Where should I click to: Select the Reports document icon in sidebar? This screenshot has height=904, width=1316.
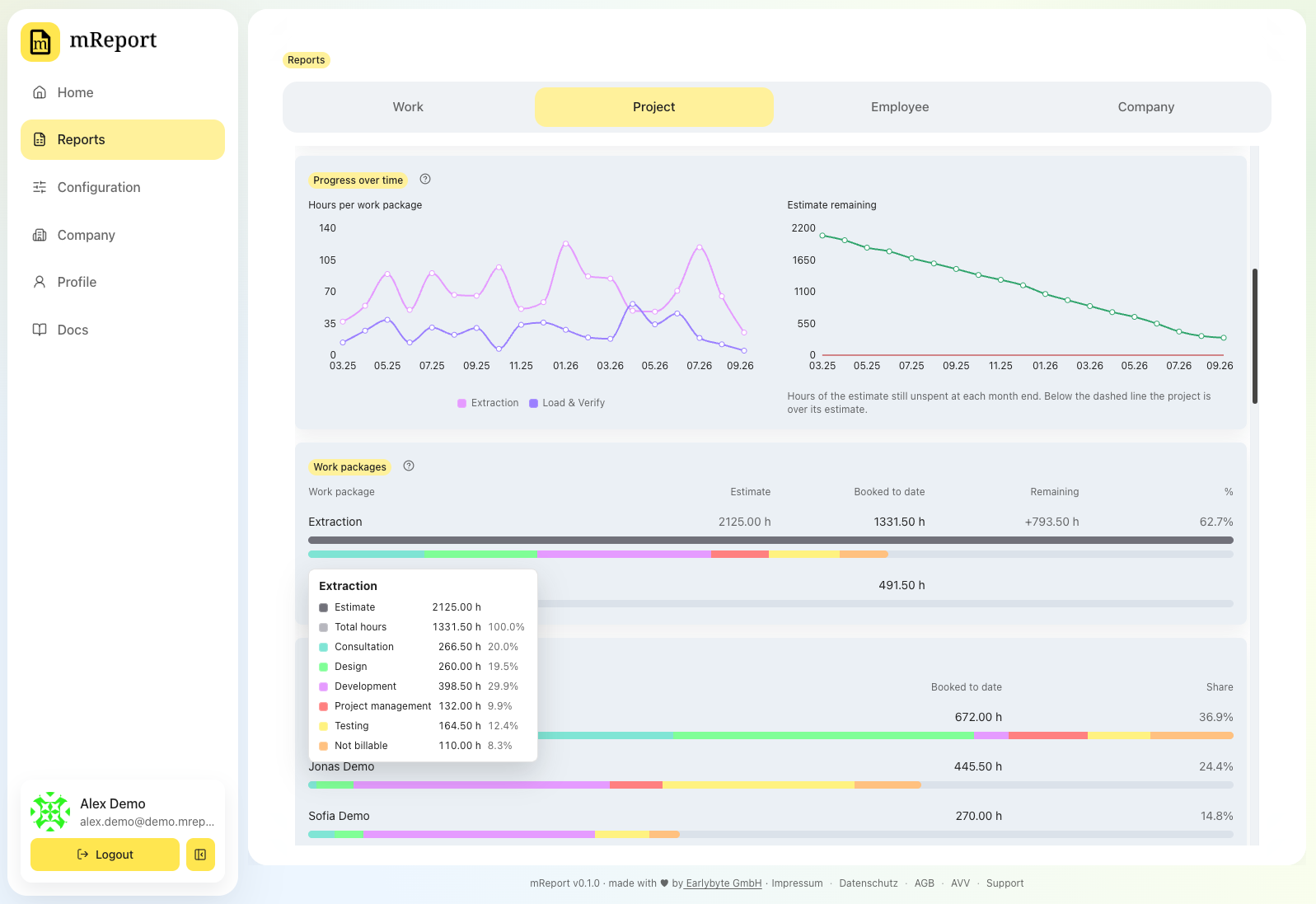[40, 139]
